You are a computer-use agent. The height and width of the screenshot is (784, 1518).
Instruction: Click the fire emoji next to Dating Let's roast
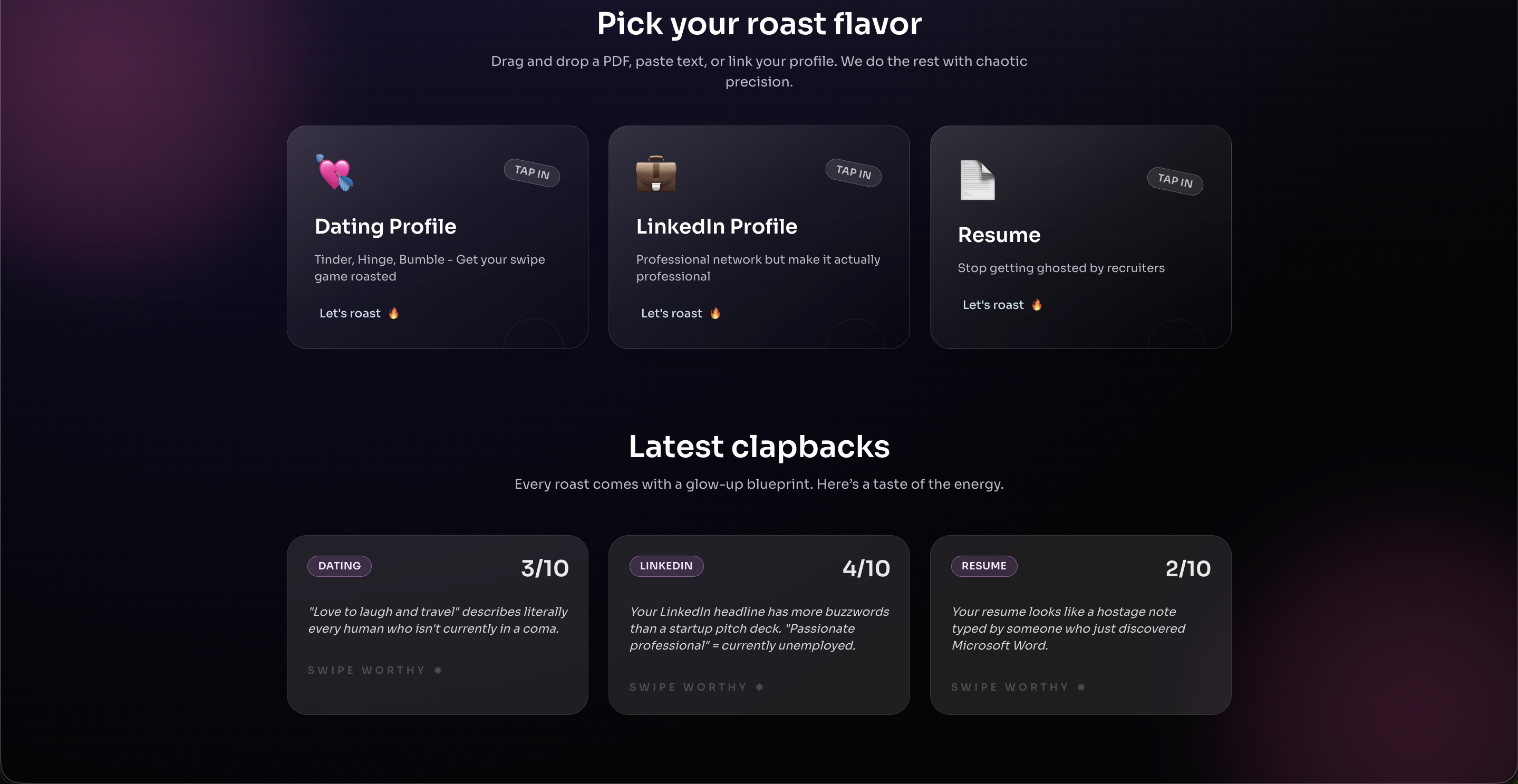click(394, 313)
